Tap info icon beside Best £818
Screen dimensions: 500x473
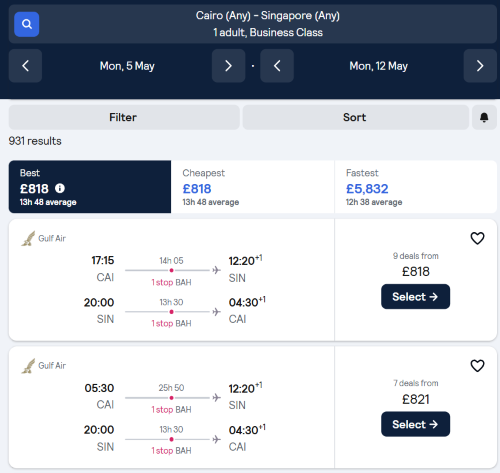click(60, 188)
